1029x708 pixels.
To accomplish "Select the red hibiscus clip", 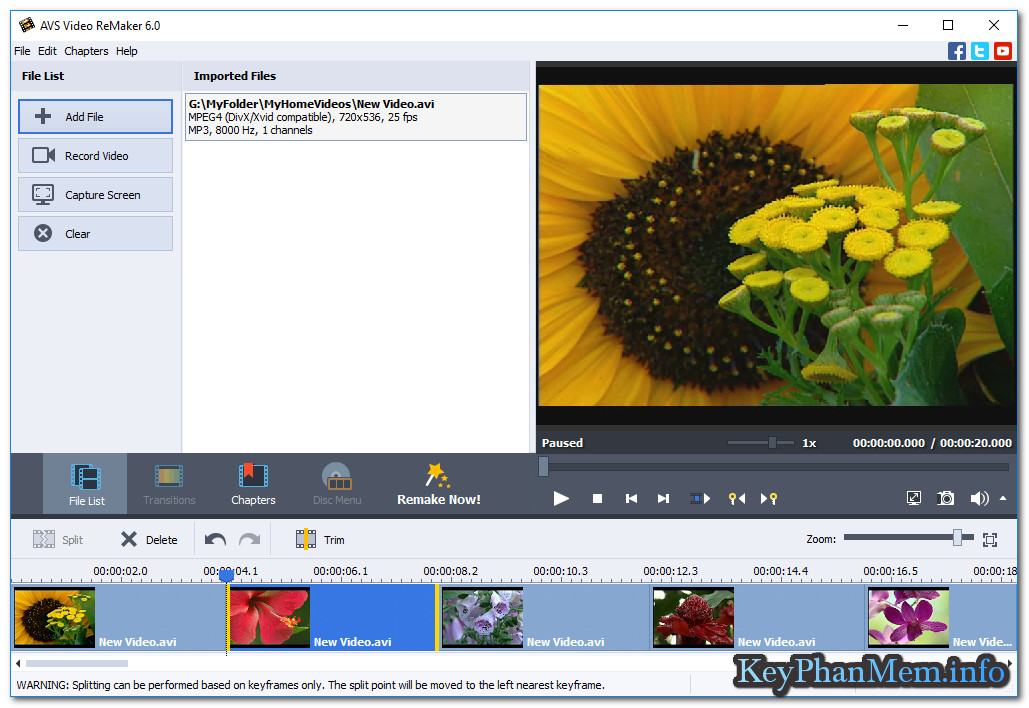I will pos(332,617).
